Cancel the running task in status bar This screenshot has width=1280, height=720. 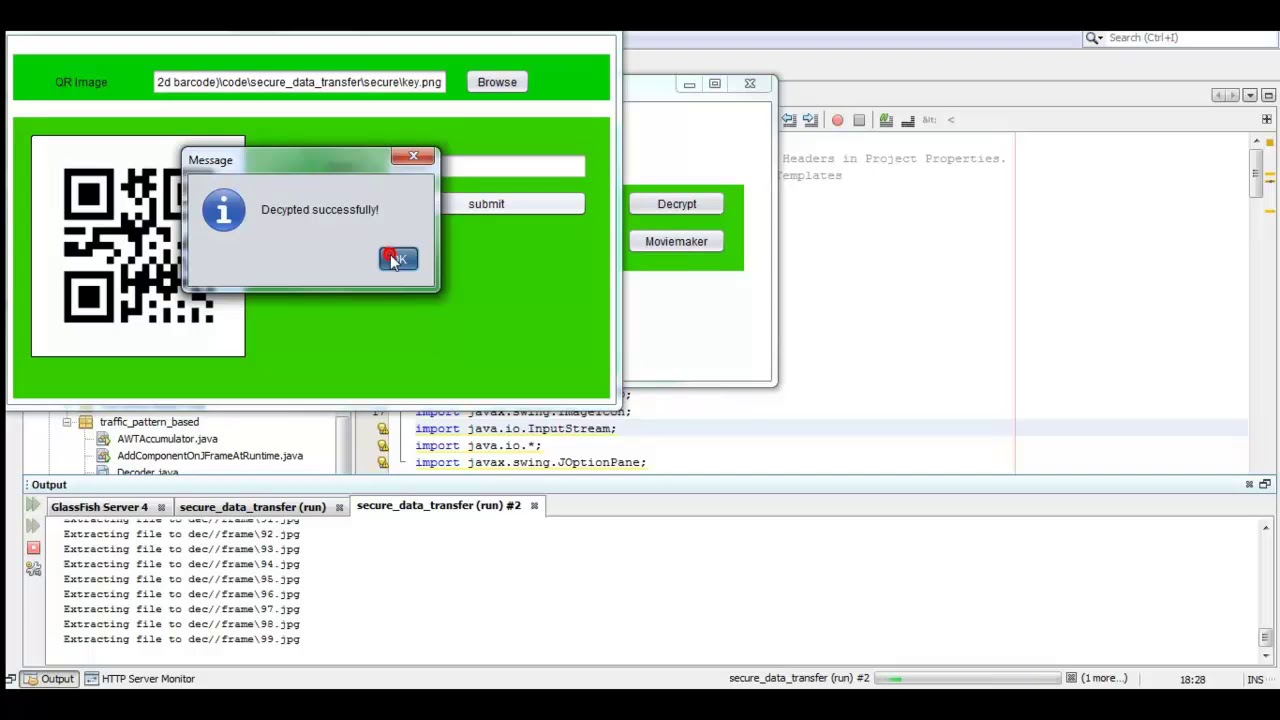pos(1071,678)
